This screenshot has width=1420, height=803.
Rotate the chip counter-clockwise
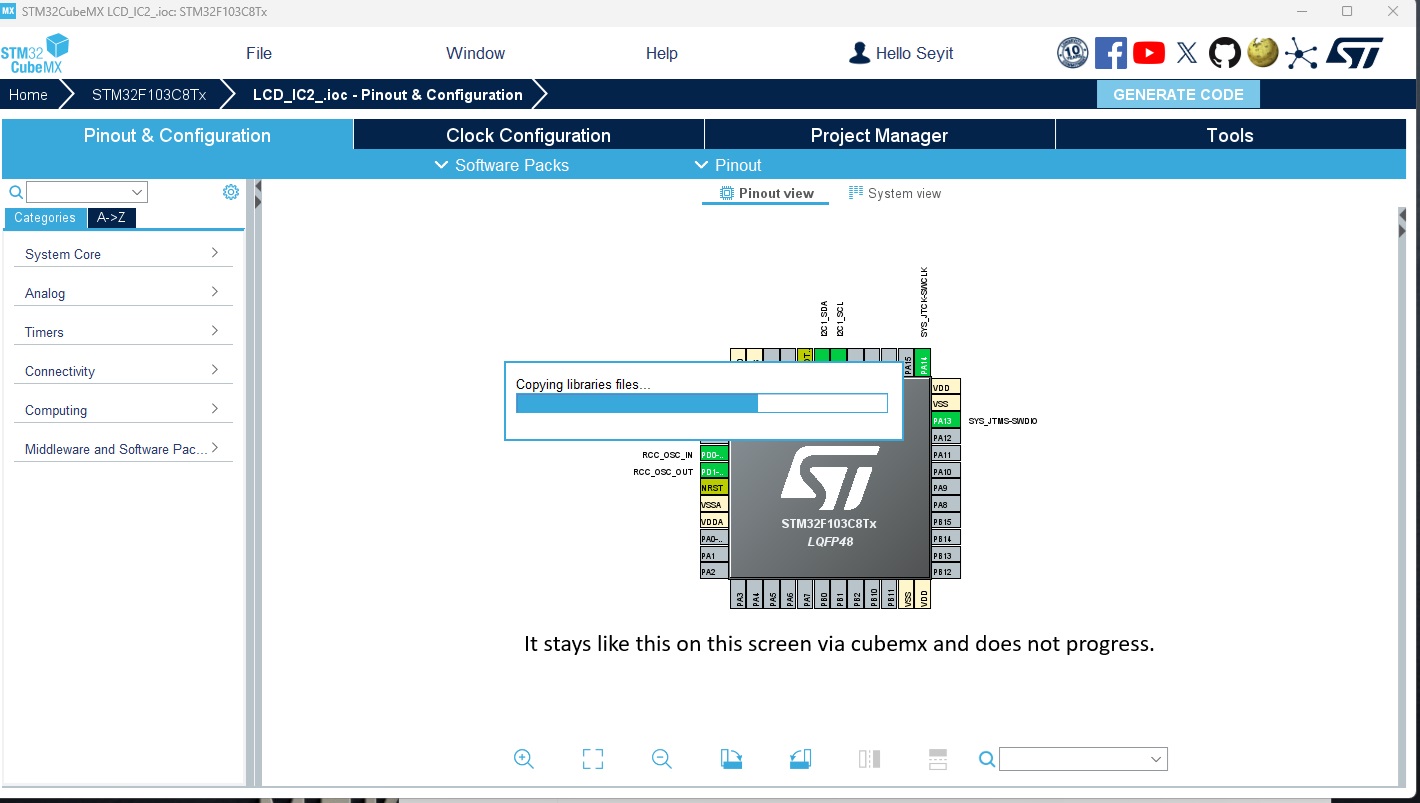click(x=800, y=758)
